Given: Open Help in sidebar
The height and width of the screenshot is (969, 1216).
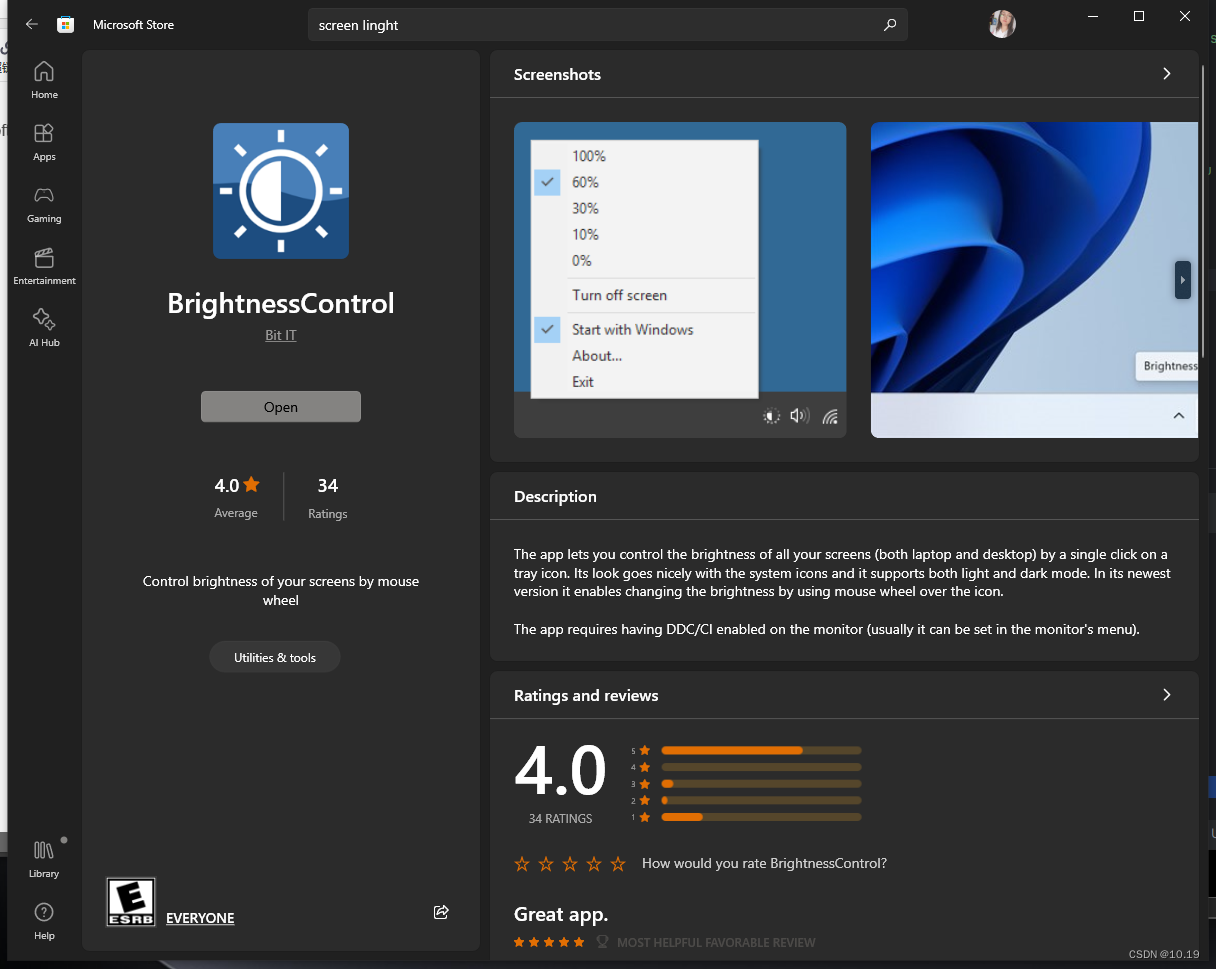Looking at the screenshot, I should [44, 921].
